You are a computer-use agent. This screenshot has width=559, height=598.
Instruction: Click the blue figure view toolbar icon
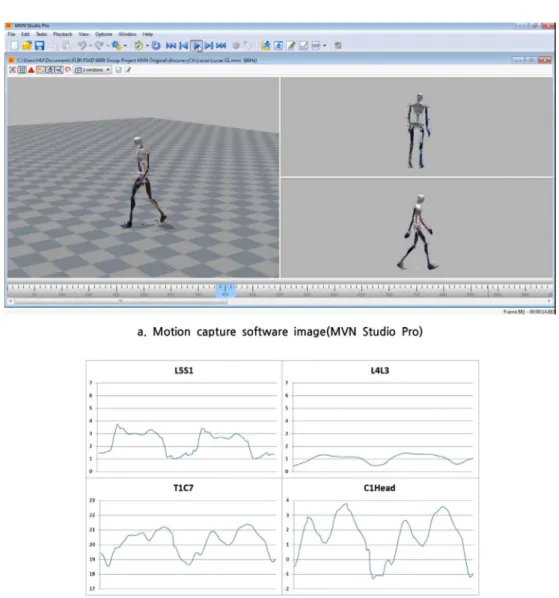[278, 46]
